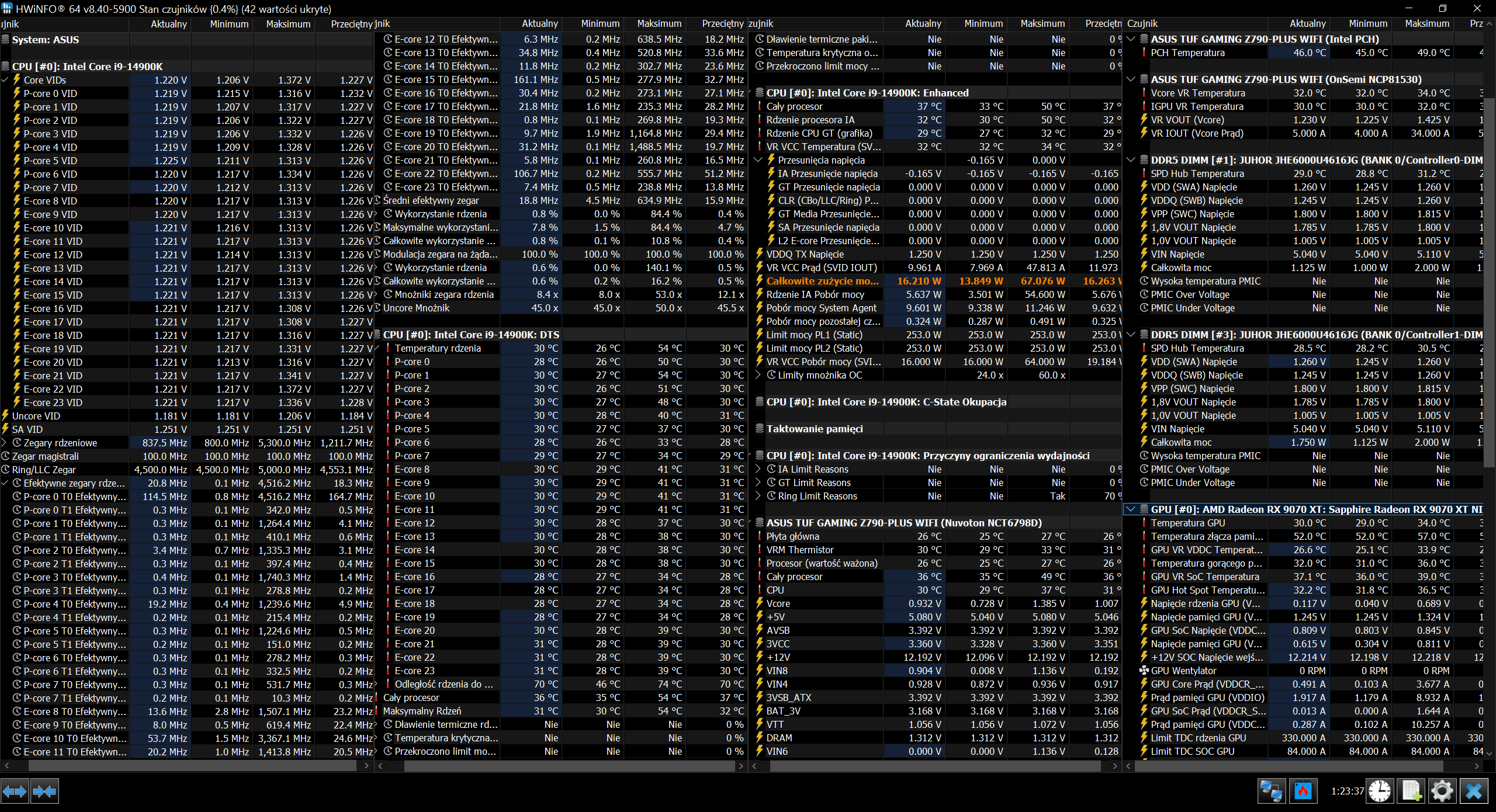1496x812 pixels.
Task: Collapse the Core VIDs group
Action: coord(5,80)
